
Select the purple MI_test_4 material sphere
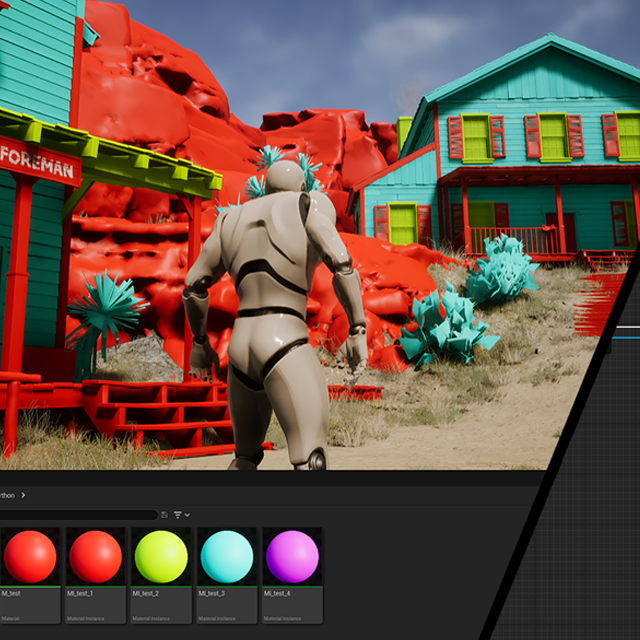(292, 557)
